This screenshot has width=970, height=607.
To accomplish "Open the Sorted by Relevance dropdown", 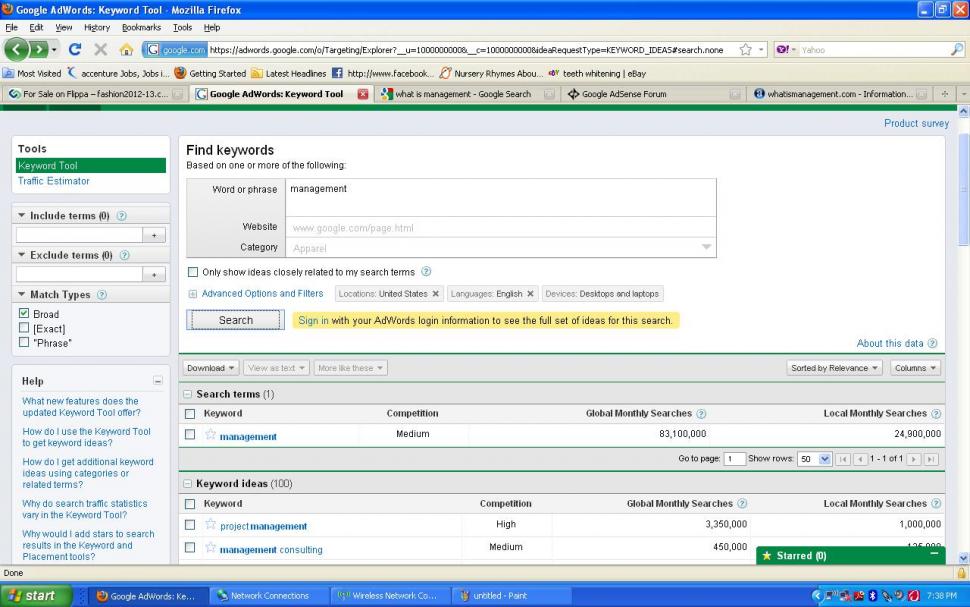I will click(x=834, y=368).
